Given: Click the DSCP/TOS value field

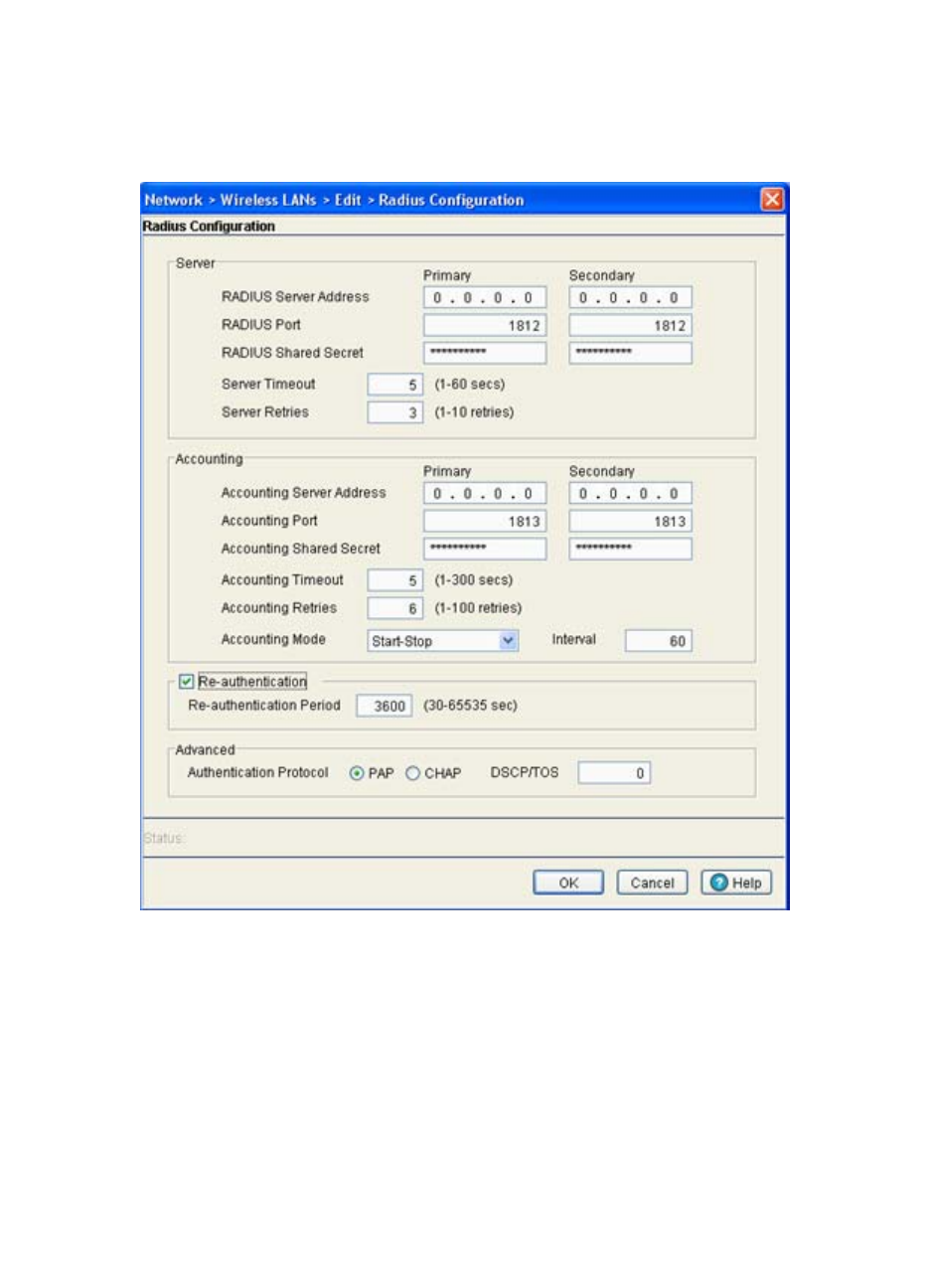Looking at the screenshot, I should (614, 773).
